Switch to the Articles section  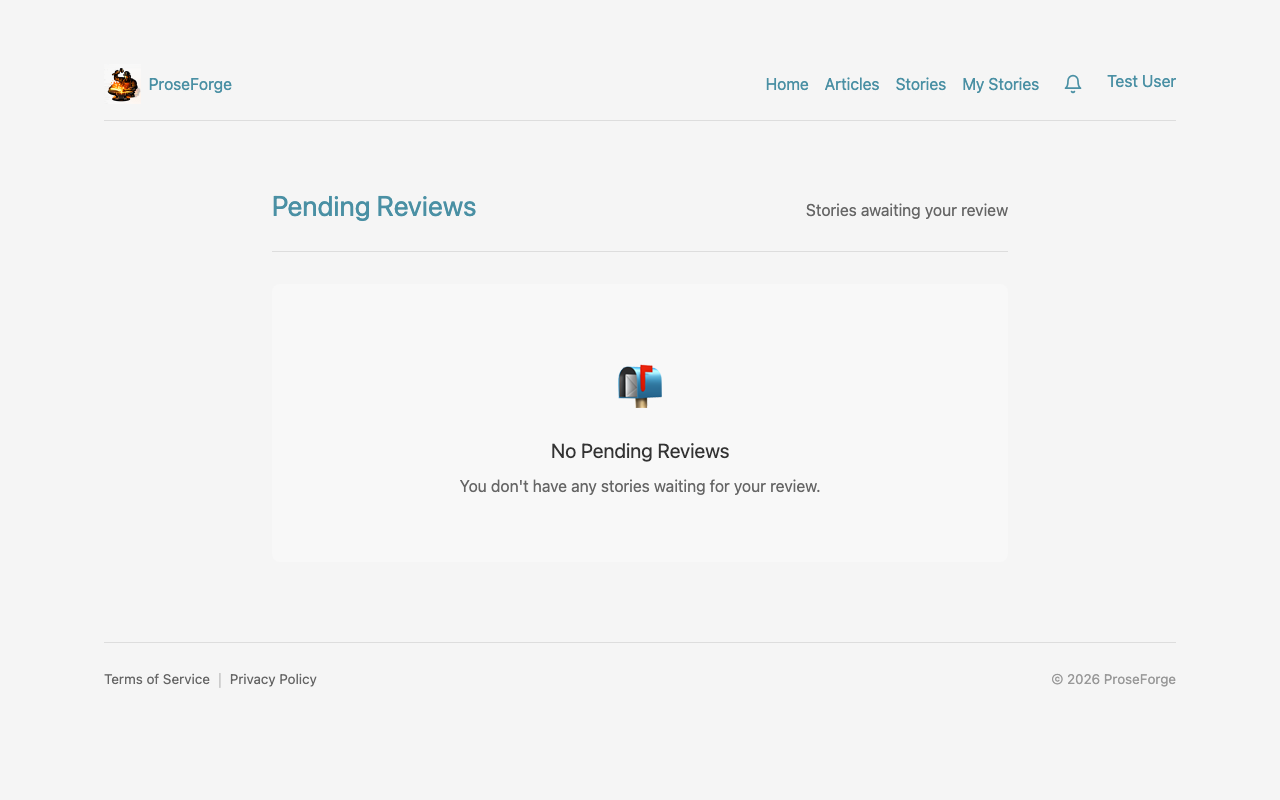point(851,84)
